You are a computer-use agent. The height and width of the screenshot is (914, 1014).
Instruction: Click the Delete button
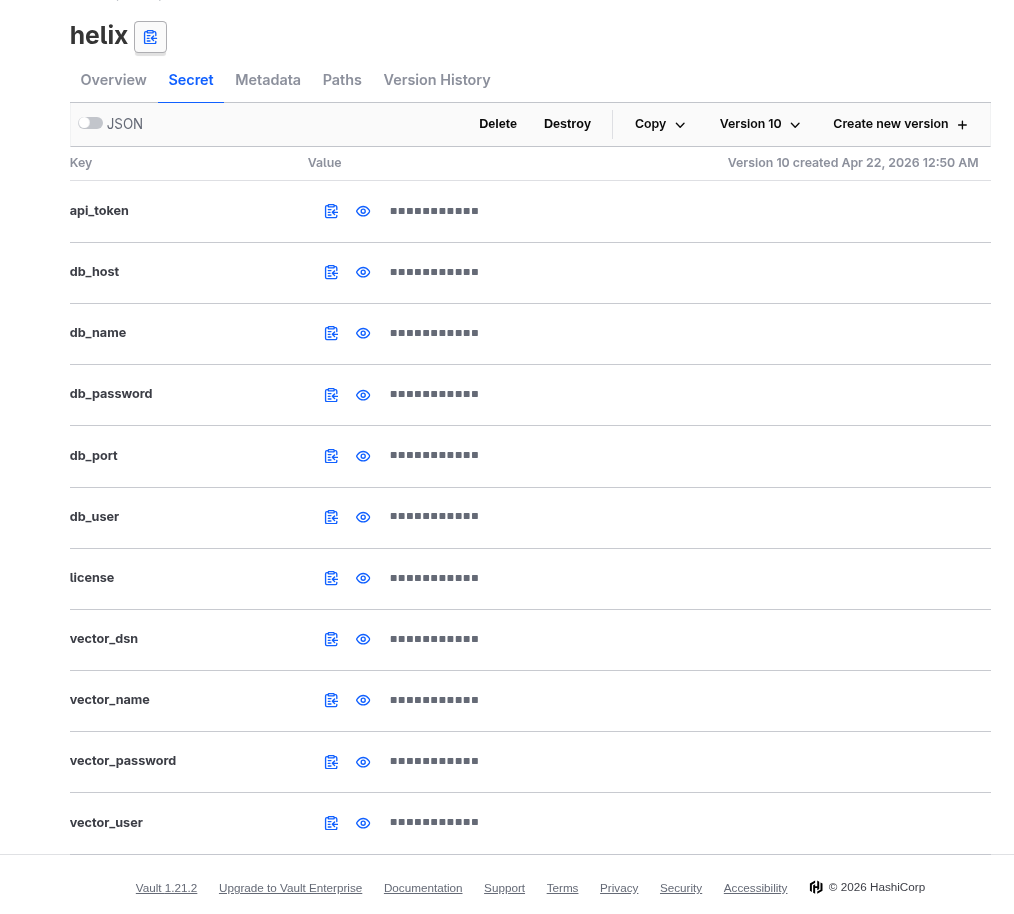[498, 124]
